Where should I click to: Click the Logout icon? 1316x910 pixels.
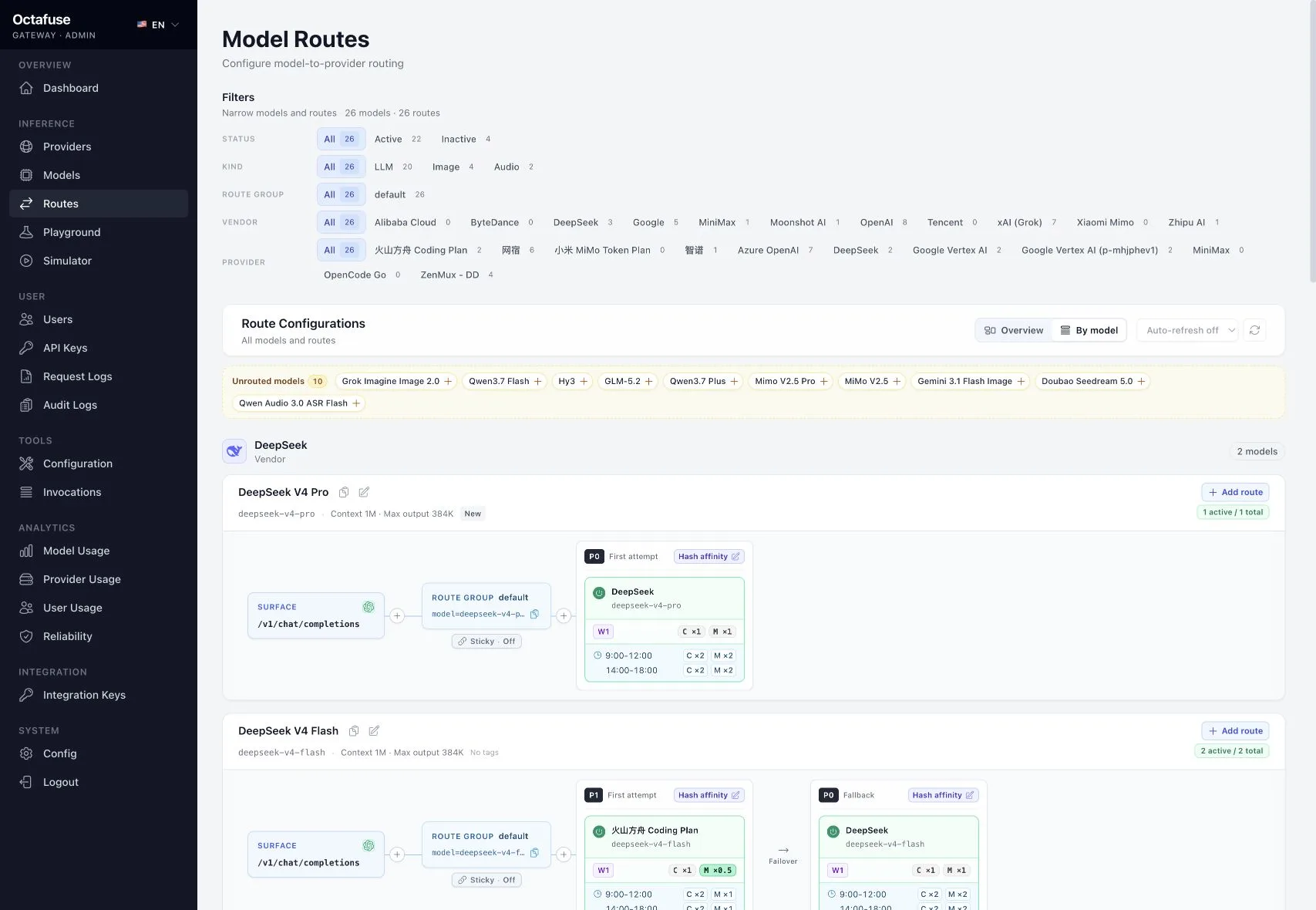26,782
